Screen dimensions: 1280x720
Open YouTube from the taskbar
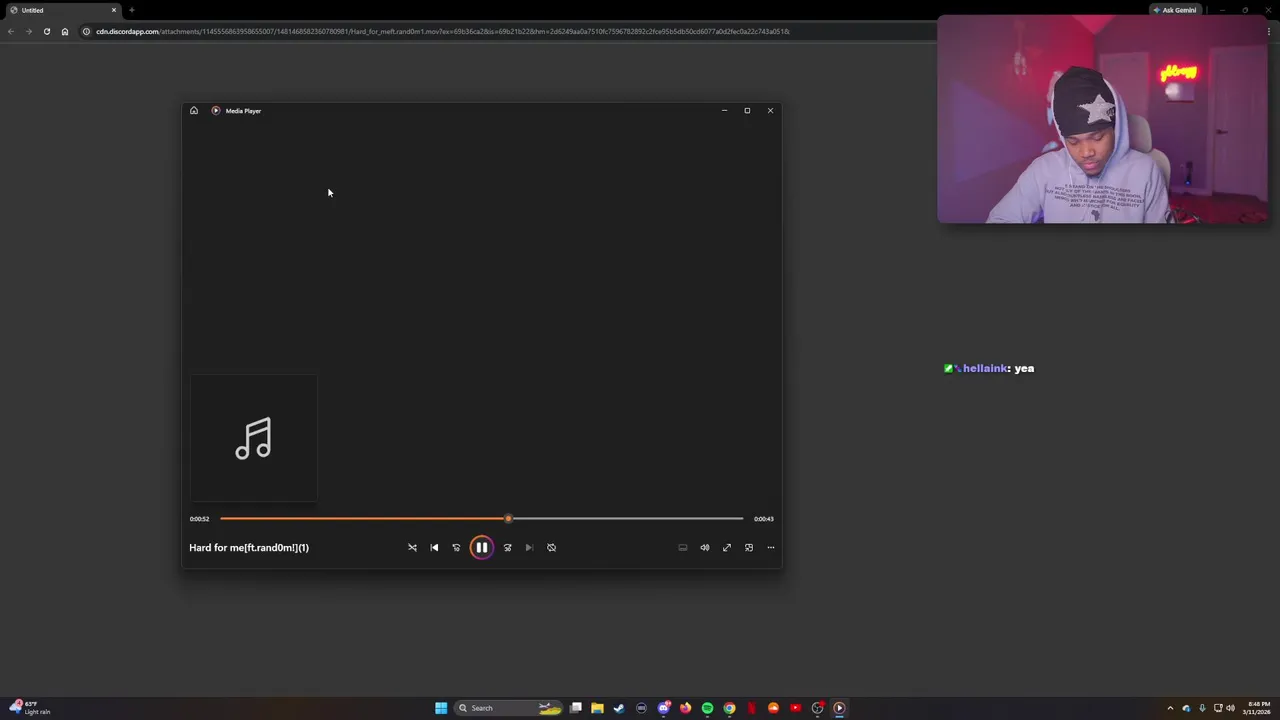pos(795,708)
